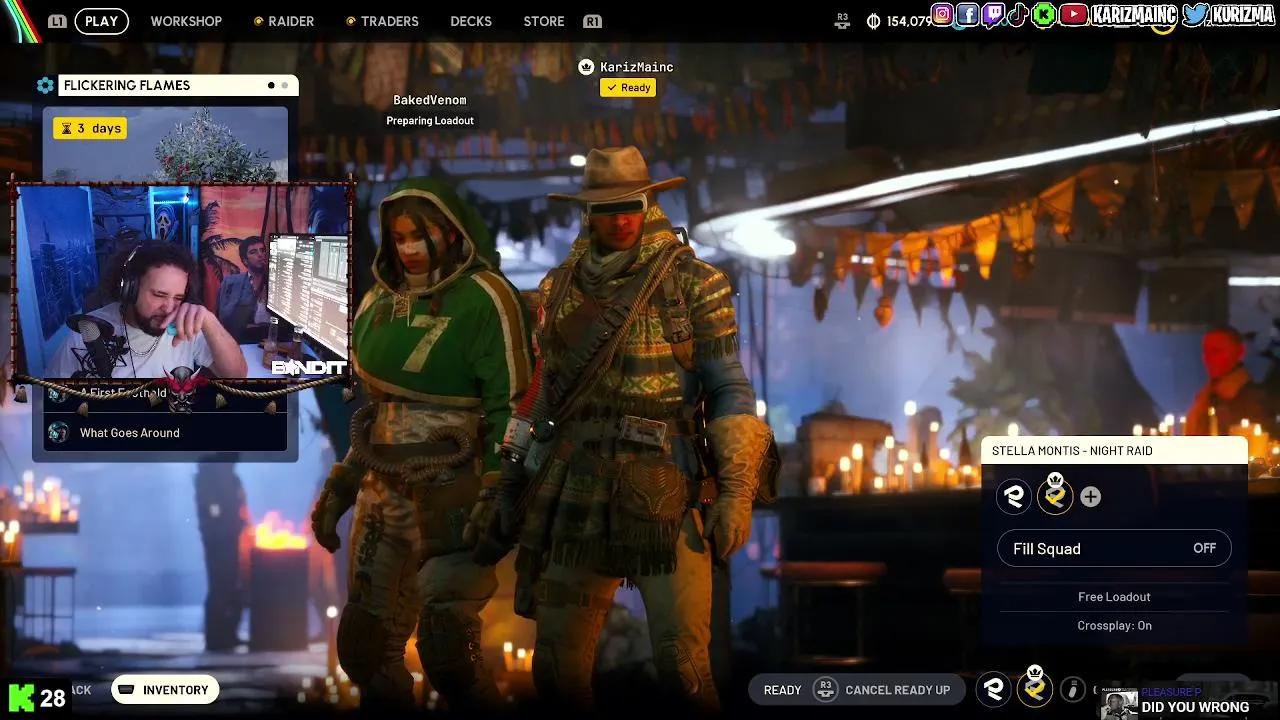Toggle the yellow Ready status badge

[x=627, y=88]
